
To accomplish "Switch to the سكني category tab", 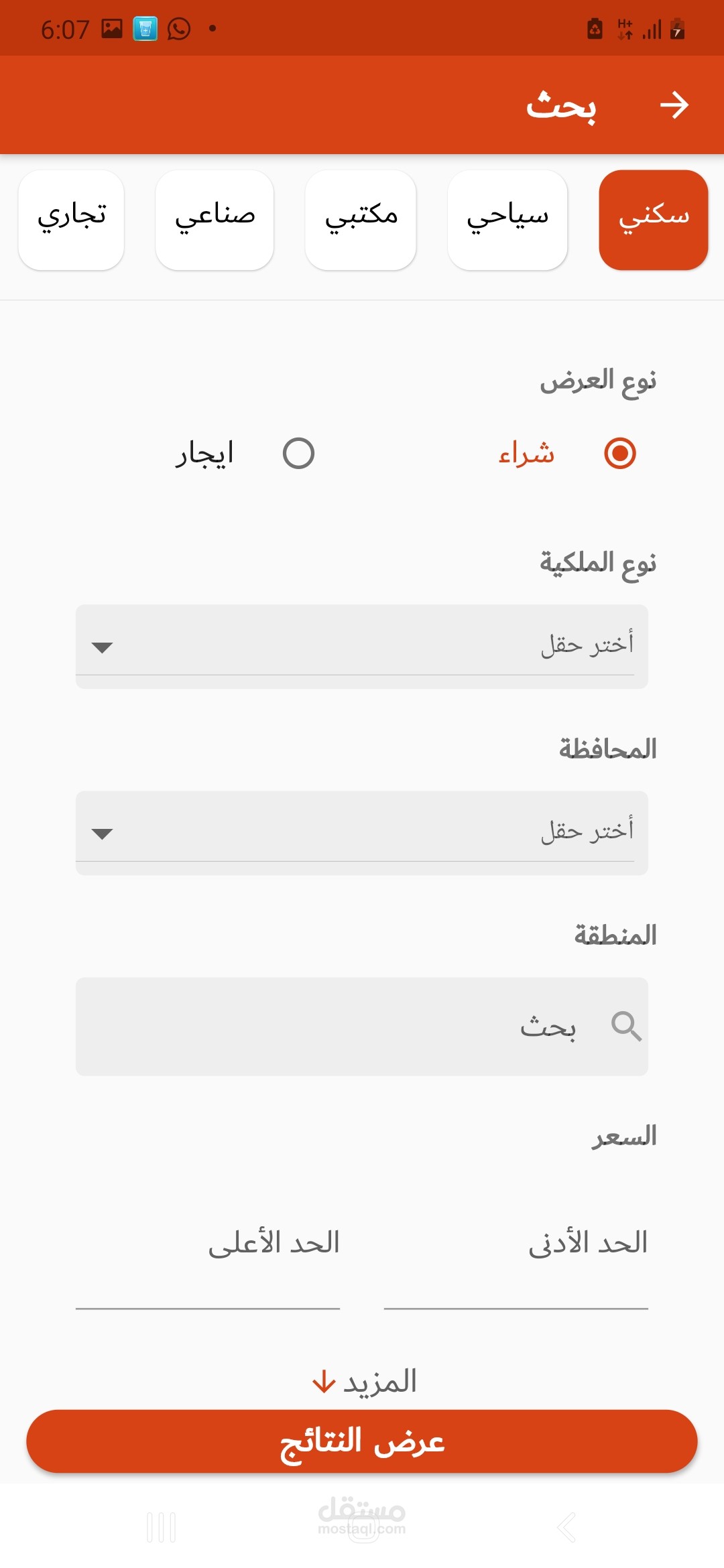I will tap(654, 220).
